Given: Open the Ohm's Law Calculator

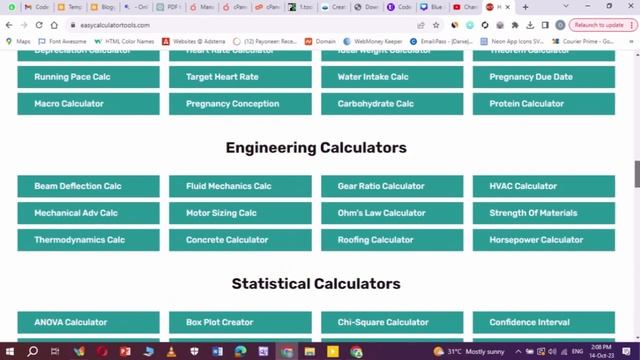Looking at the screenshot, I should pos(392,213).
